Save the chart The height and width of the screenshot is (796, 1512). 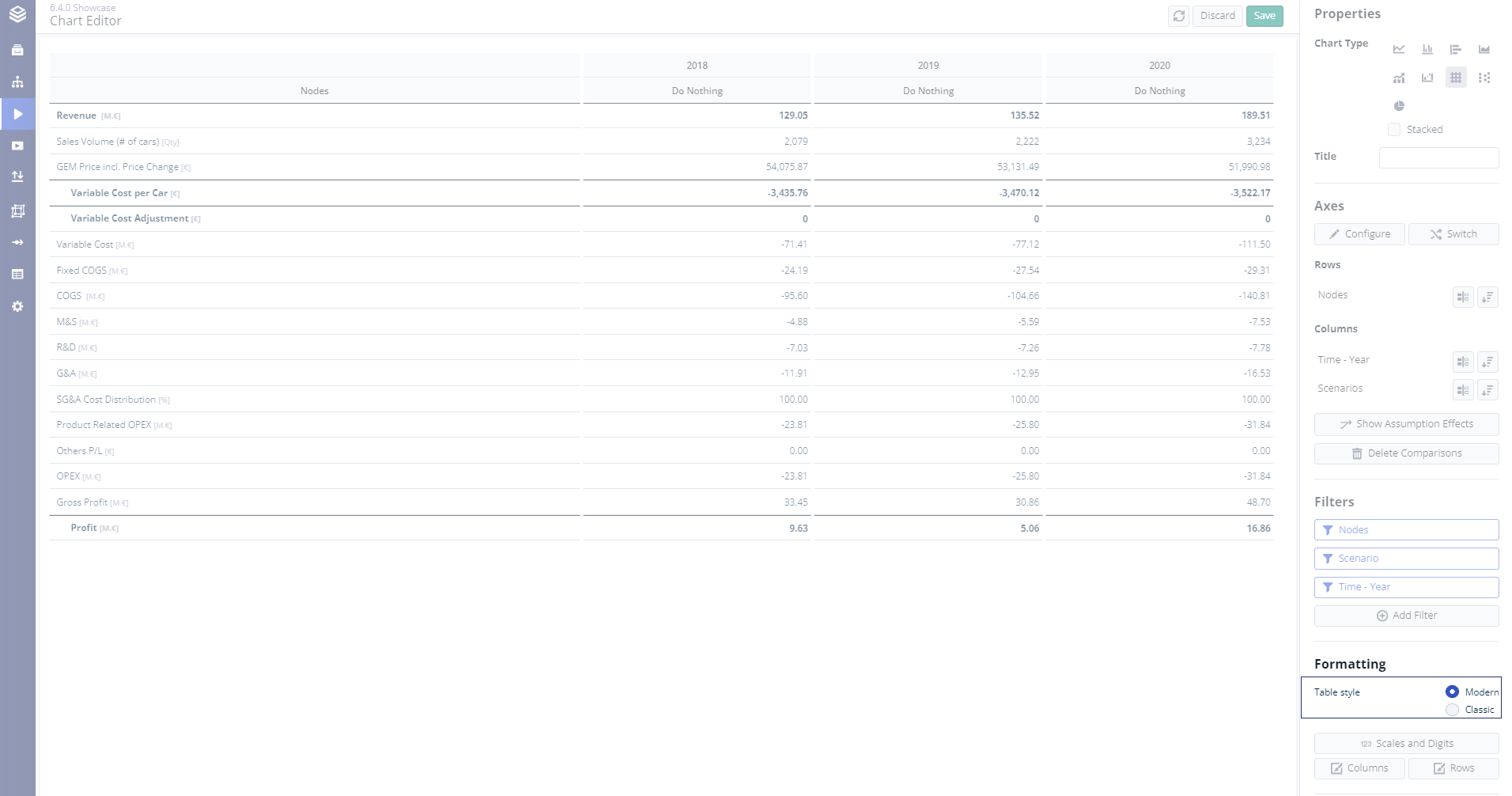[x=1264, y=16]
